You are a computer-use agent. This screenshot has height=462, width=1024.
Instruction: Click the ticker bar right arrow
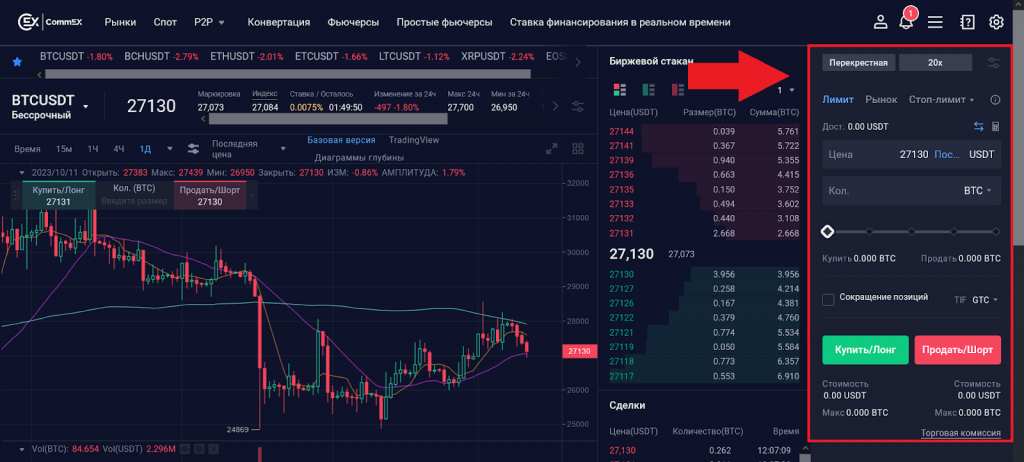[578, 62]
